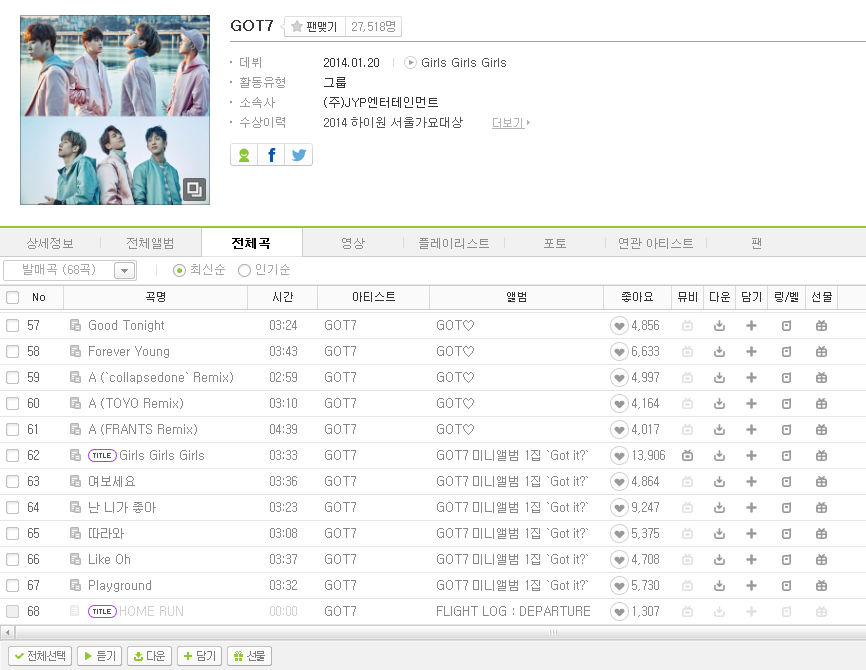Sort by 인기순 (popularity) radio
The image size is (866, 670).
(244, 270)
